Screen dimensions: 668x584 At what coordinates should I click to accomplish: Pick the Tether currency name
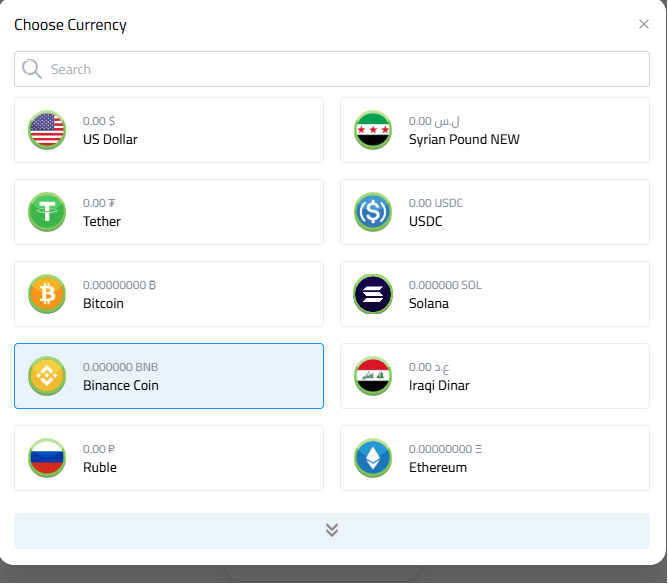(x=102, y=221)
